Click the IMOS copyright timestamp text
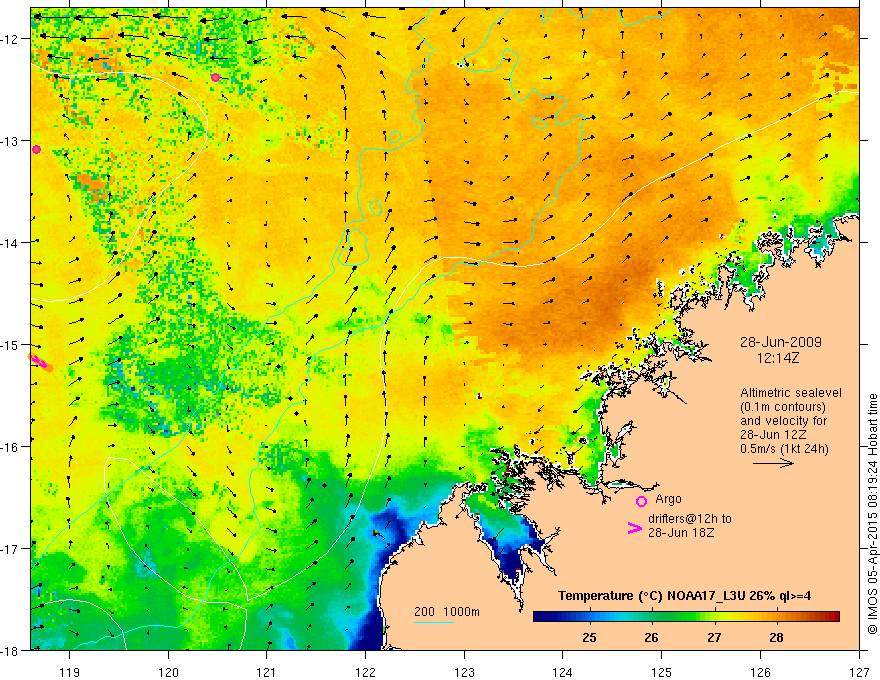This screenshot has width=880, height=680. [872, 513]
